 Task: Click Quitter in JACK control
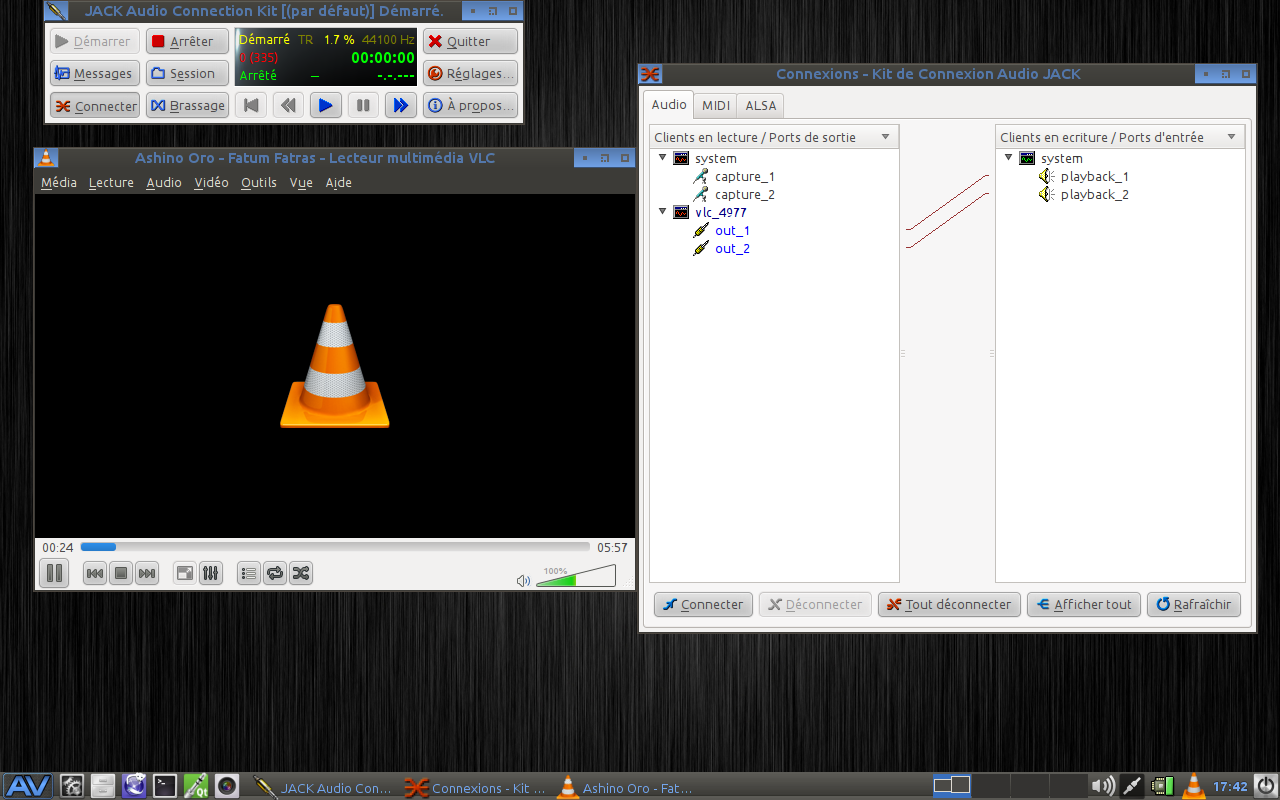[470, 41]
